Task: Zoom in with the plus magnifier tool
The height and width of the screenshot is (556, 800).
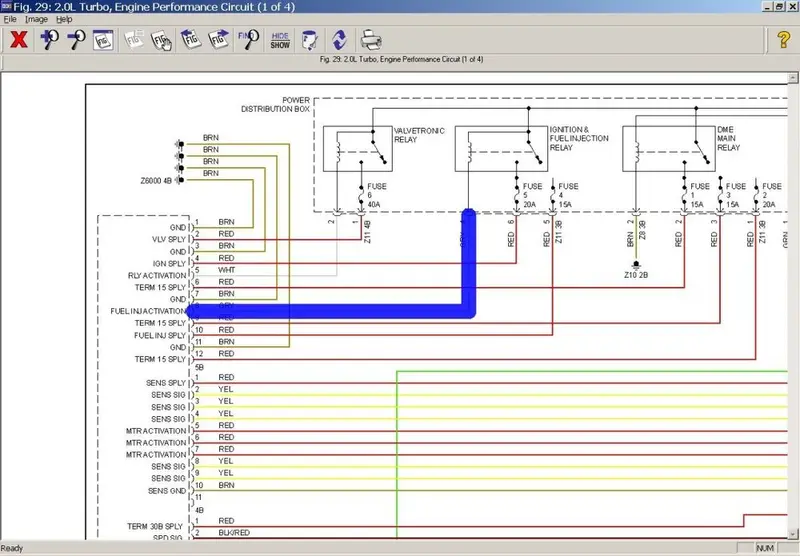Action: pyautogui.click(x=49, y=39)
